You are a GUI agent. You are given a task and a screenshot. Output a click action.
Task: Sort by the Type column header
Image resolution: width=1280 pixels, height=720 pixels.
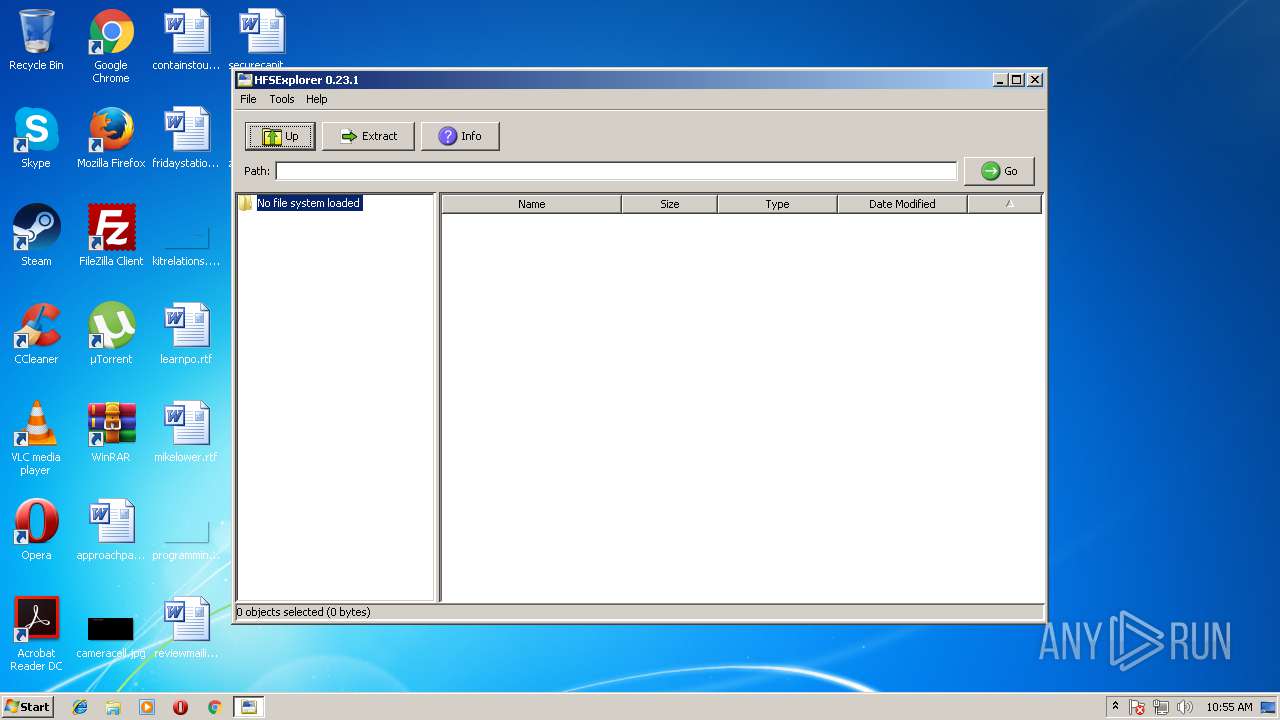tap(777, 204)
